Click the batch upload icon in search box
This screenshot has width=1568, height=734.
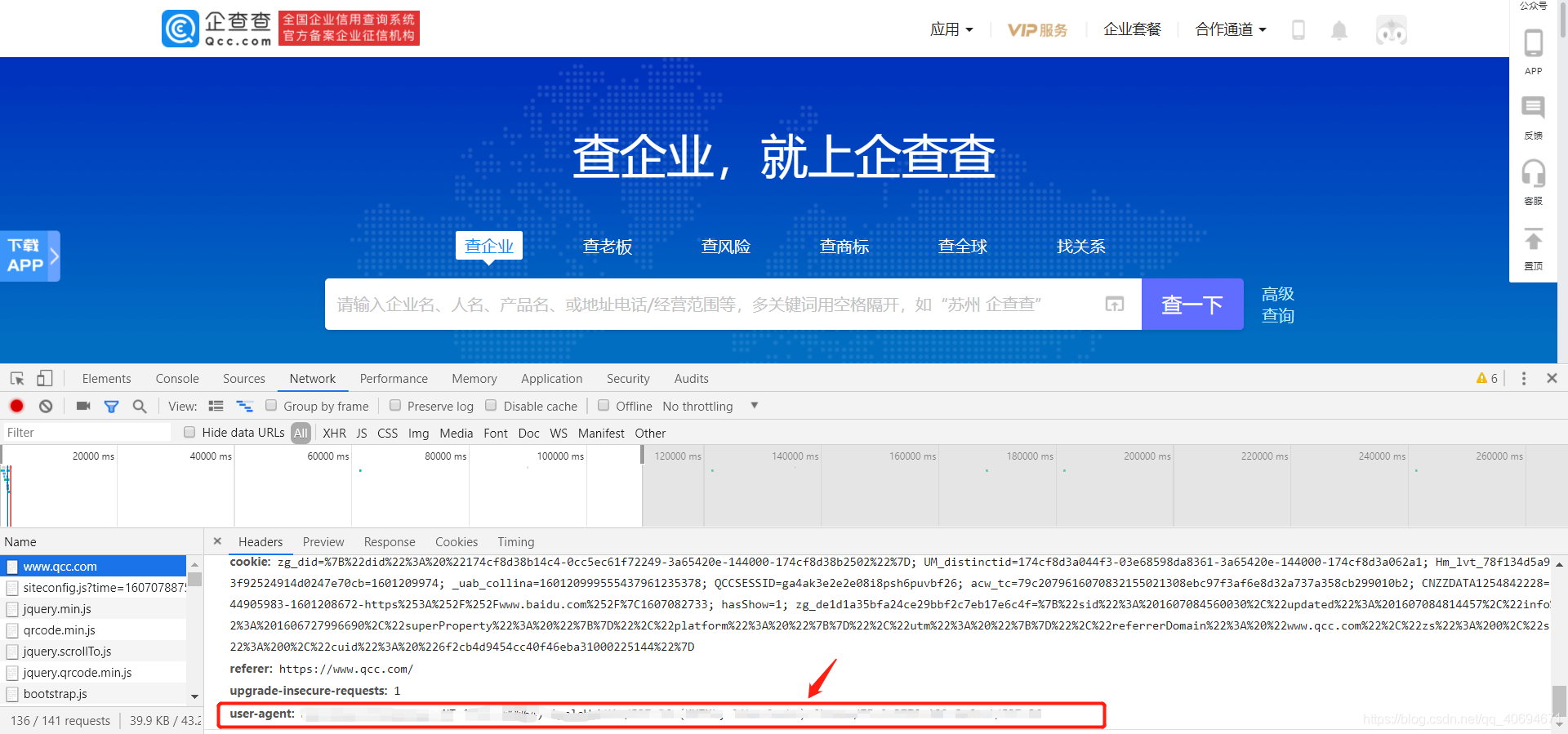pyautogui.click(x=1115, y=304)
